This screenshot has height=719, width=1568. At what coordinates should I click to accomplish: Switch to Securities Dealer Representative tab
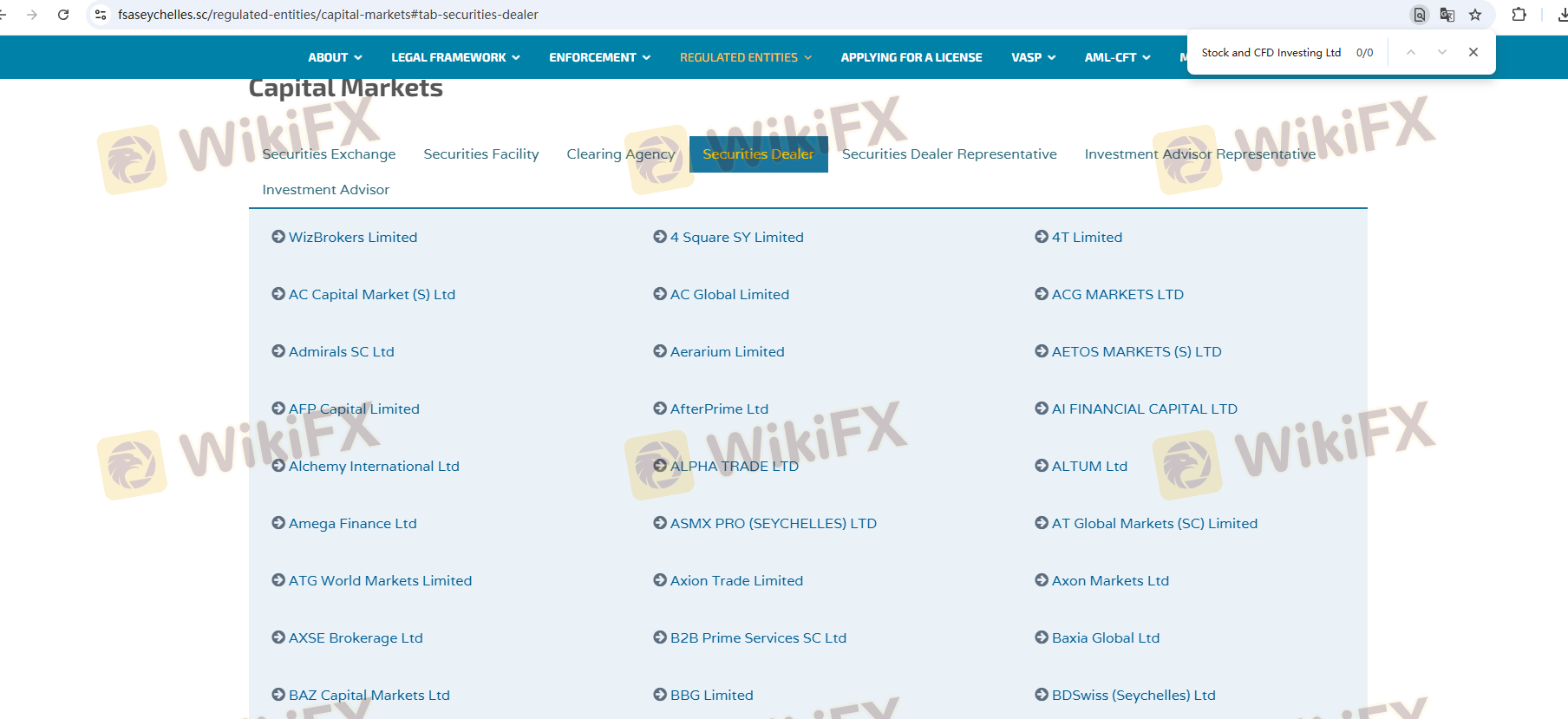coord(949,154)
